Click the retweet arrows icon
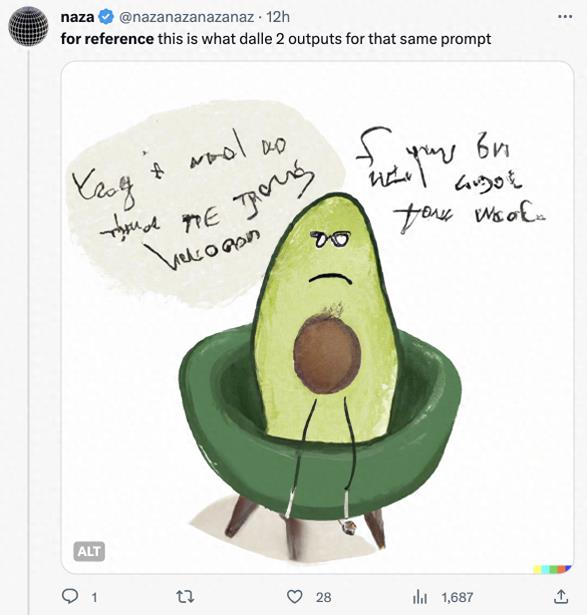 pos(185,597)
